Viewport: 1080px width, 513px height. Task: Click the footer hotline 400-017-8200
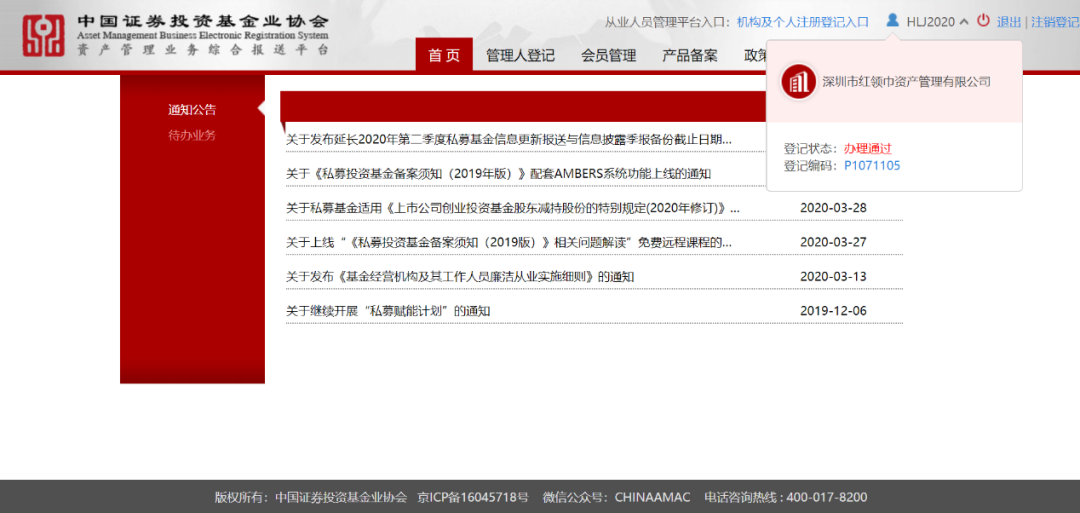[827, 497]
